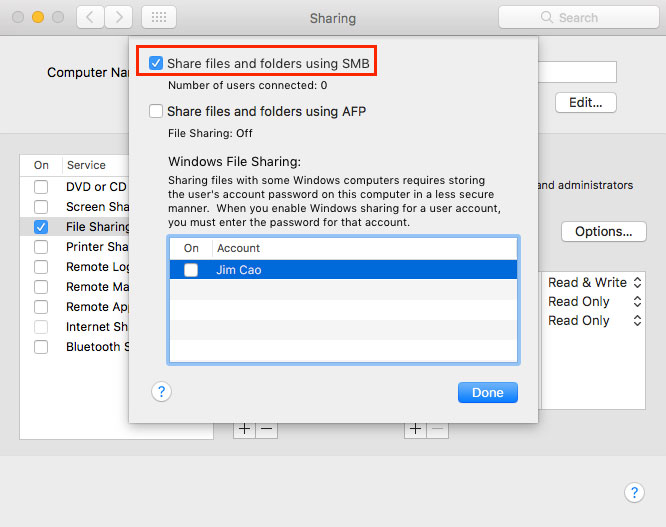Click the Search field in the toolbar

[x=579, y=17]
